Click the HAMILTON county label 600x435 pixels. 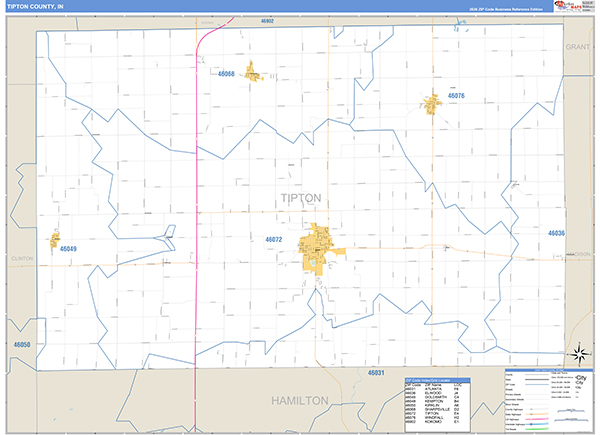(x=300, y=401)
